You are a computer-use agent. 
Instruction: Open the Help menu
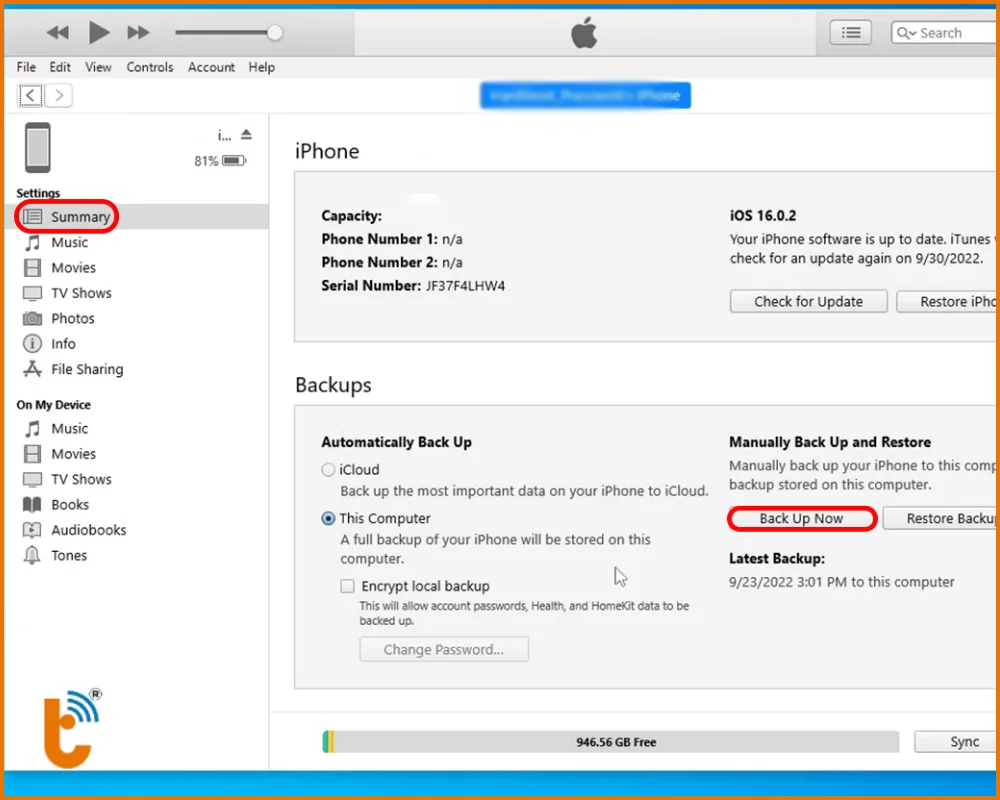click(261, 67)
